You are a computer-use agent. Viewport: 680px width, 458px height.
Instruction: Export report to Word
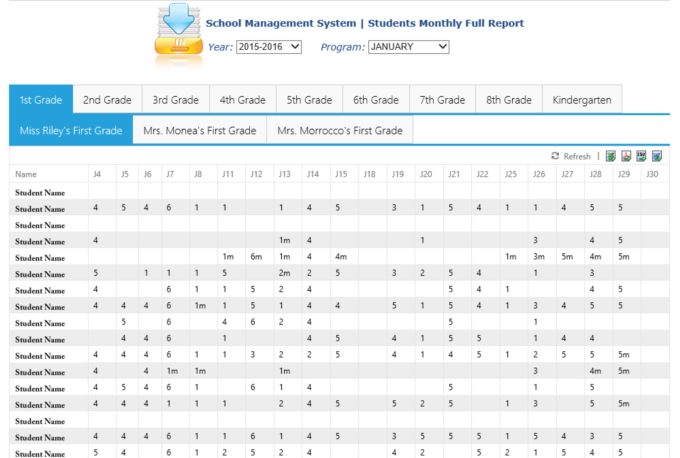657,156
